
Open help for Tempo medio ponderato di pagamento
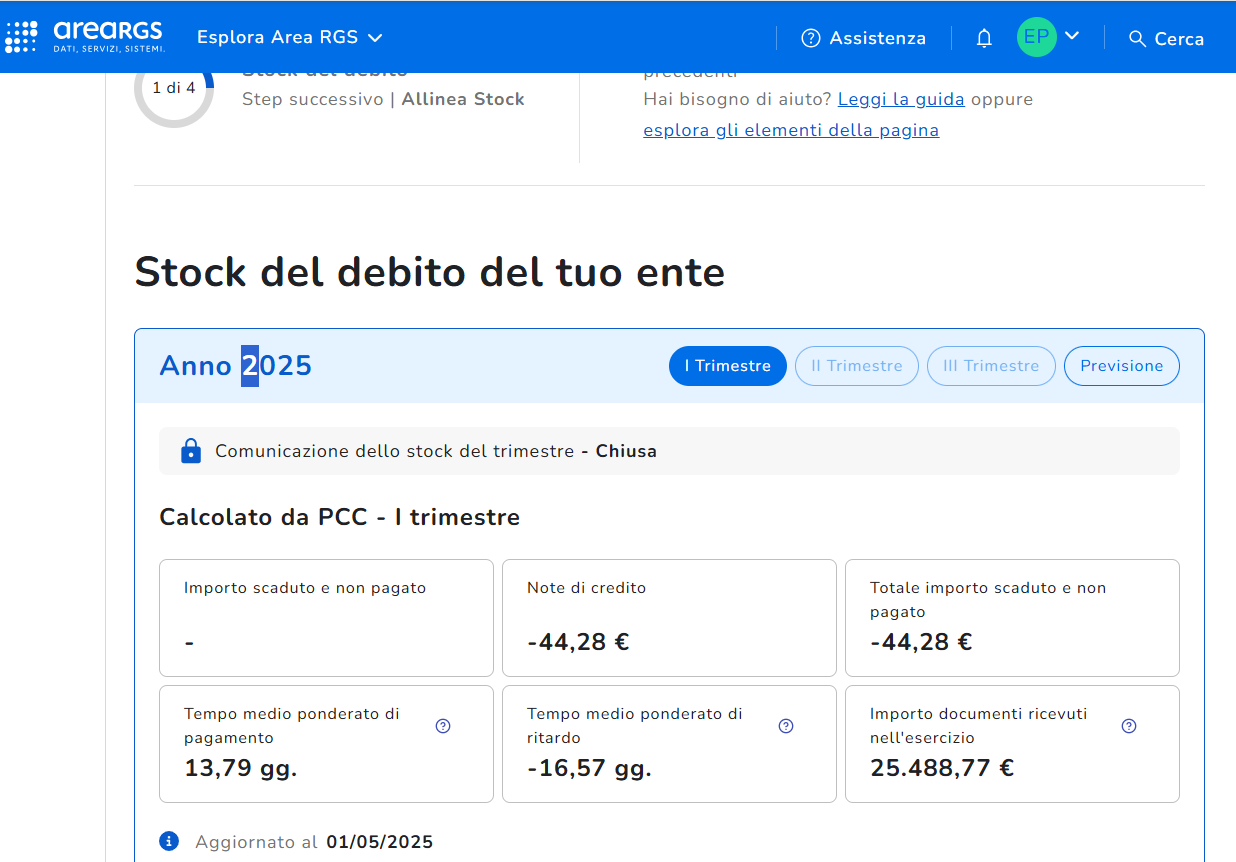(x=443, y=726)
